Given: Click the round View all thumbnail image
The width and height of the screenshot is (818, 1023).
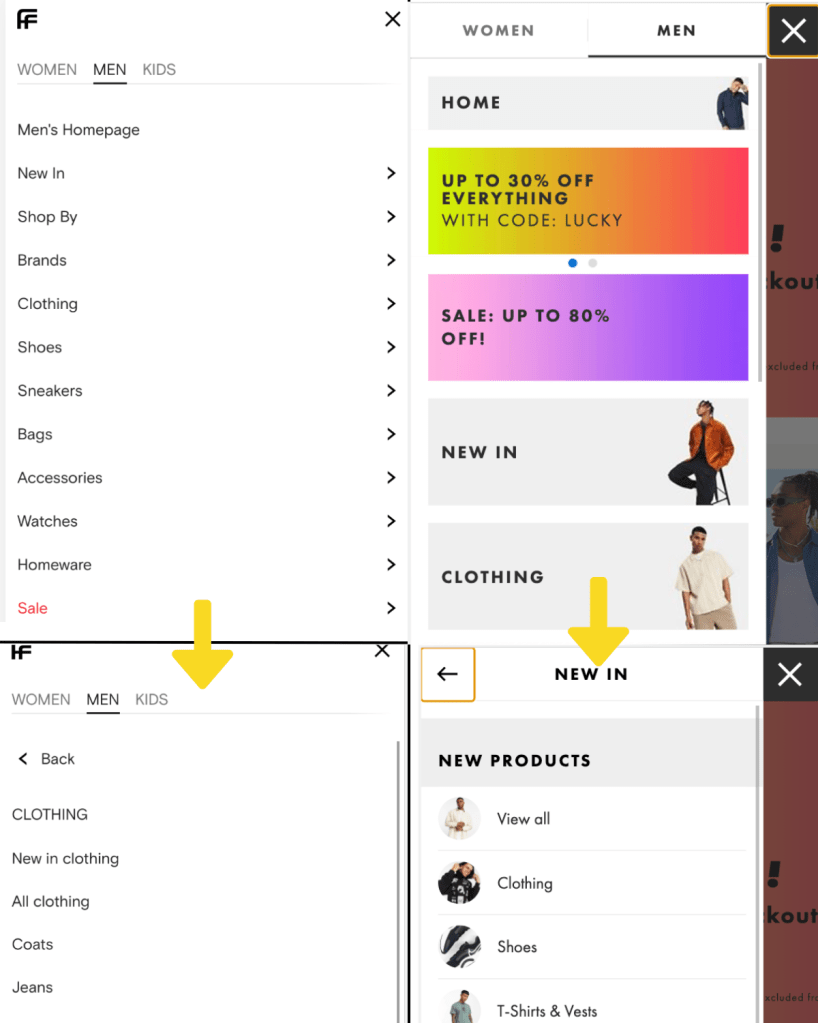Looking at the screenshot, I should tap(459, 818).
